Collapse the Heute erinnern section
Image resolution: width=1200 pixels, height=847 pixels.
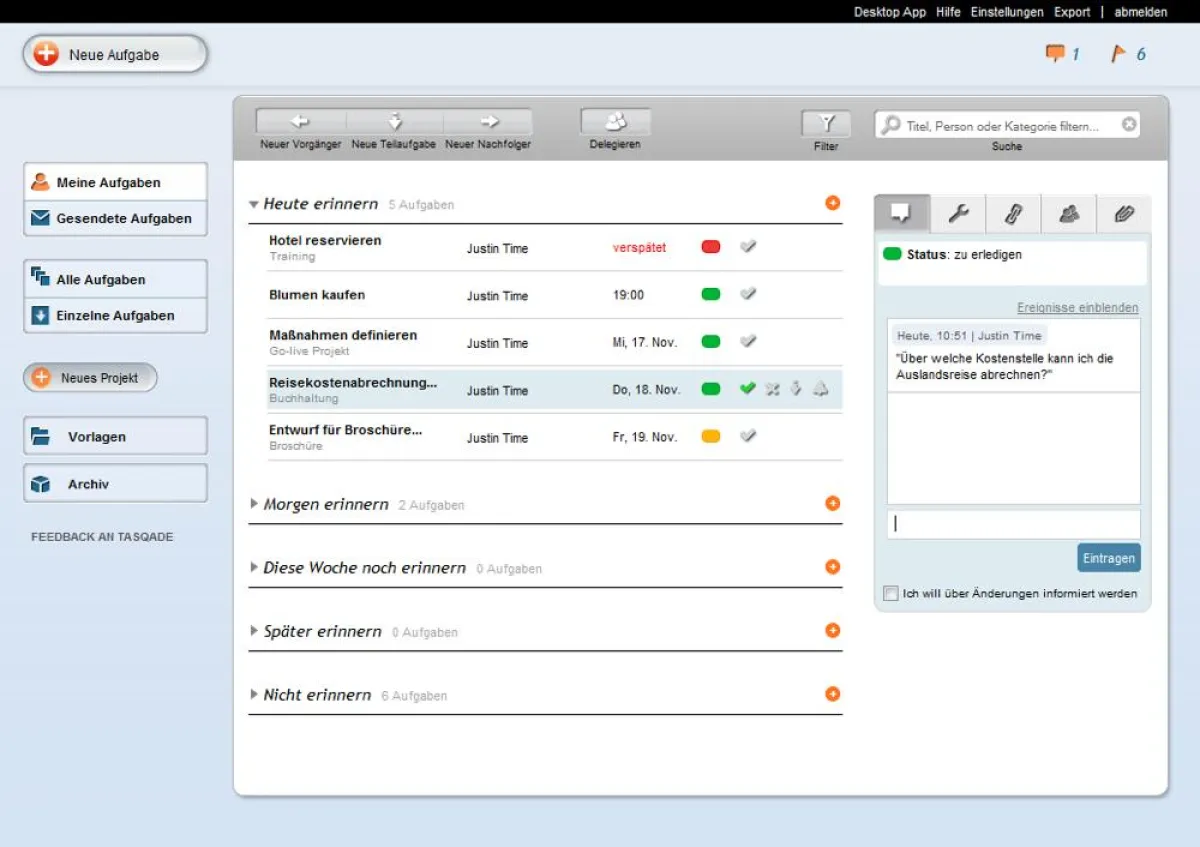pyautogui.click(x=255, y=203)
